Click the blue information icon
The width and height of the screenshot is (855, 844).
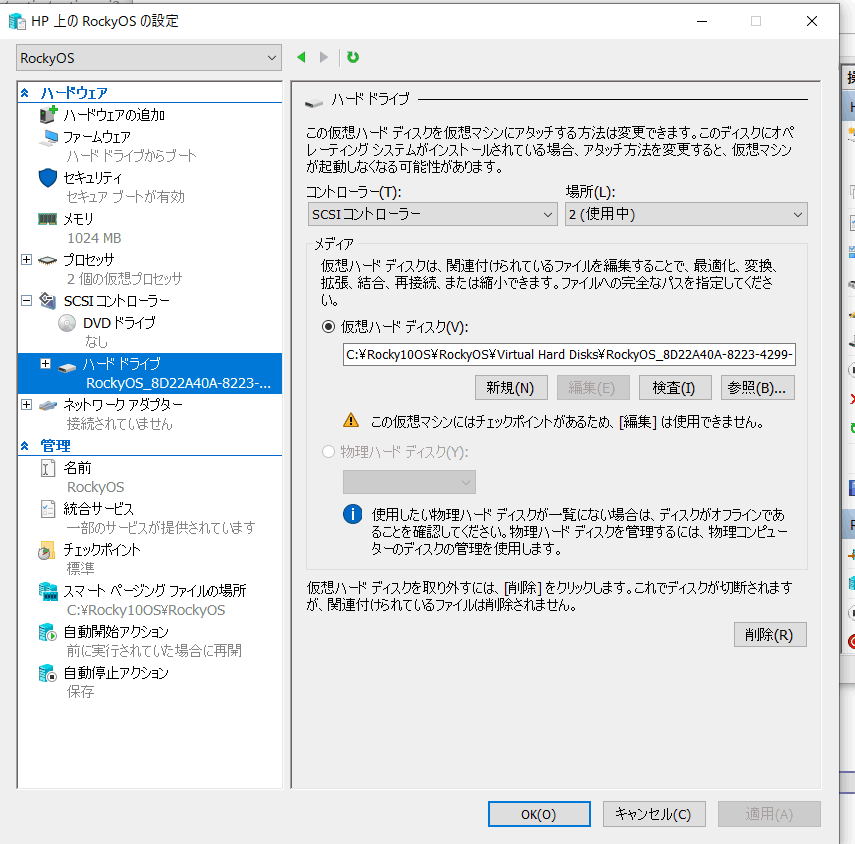[x=352, y=514]
